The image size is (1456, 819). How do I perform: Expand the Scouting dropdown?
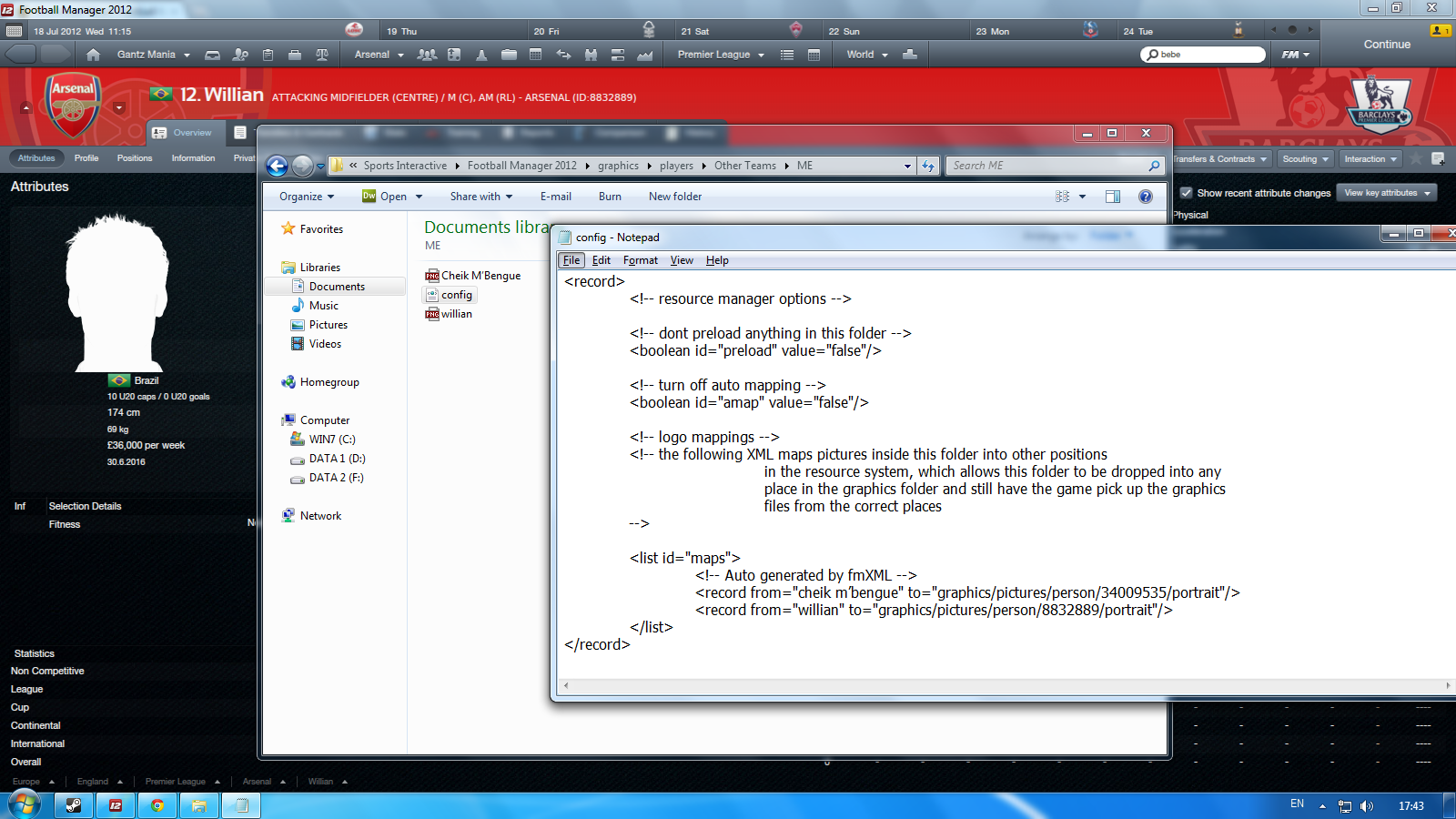pyautogui.click(x=1306, y=159)
